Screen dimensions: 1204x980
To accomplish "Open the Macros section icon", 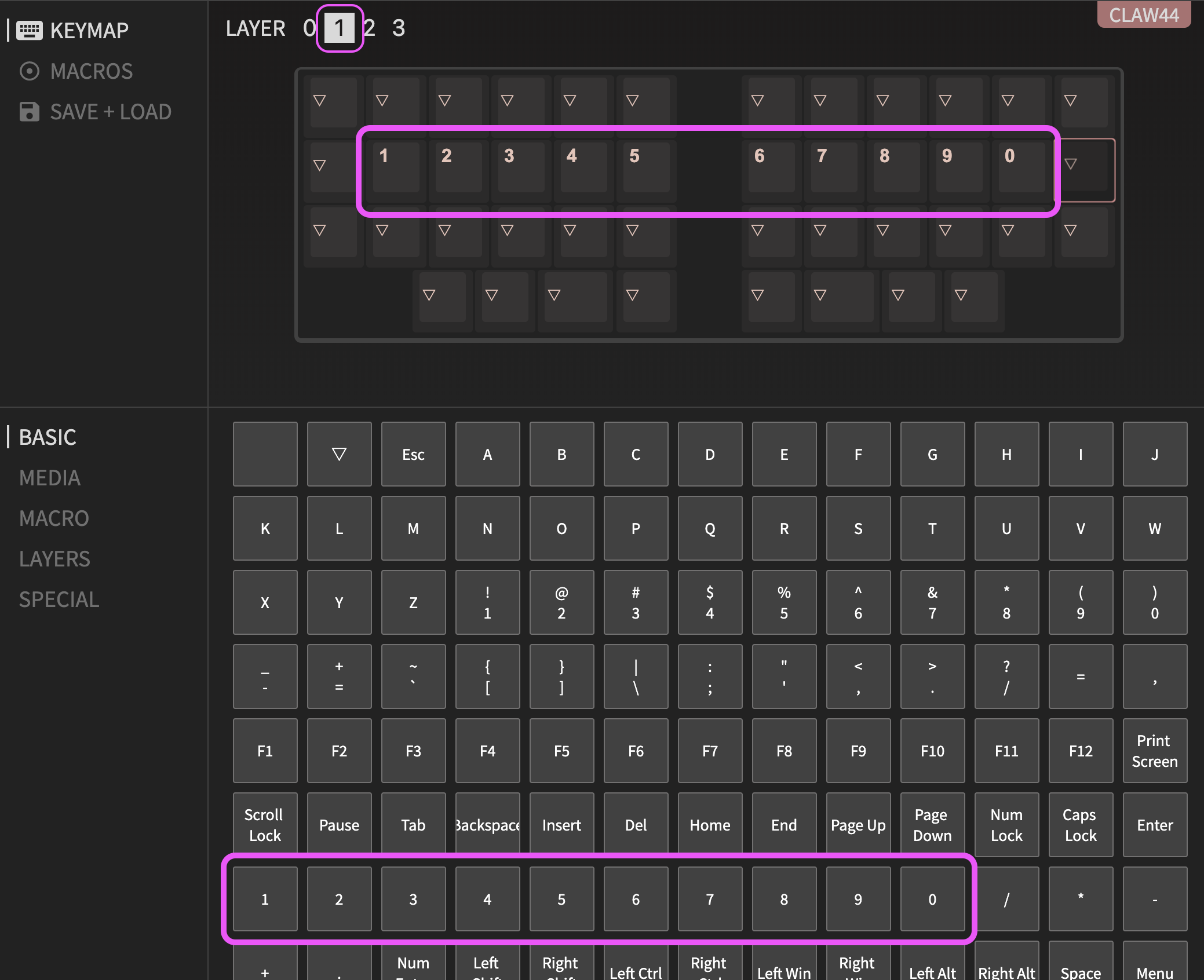I will click(x=29, y=71).
